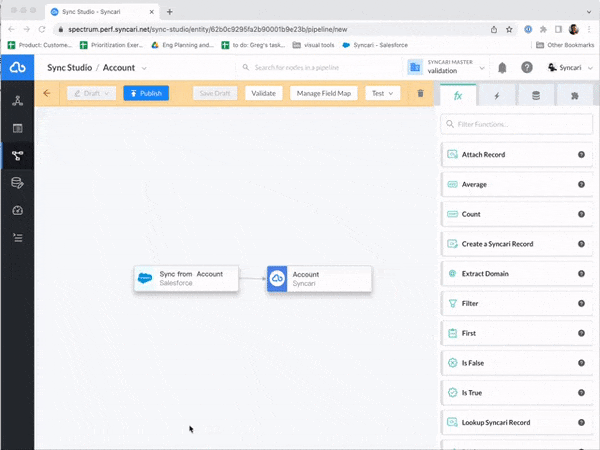Click the Syncari icon on Account node
Screen dimensions: 600x450
coord(277,279)
